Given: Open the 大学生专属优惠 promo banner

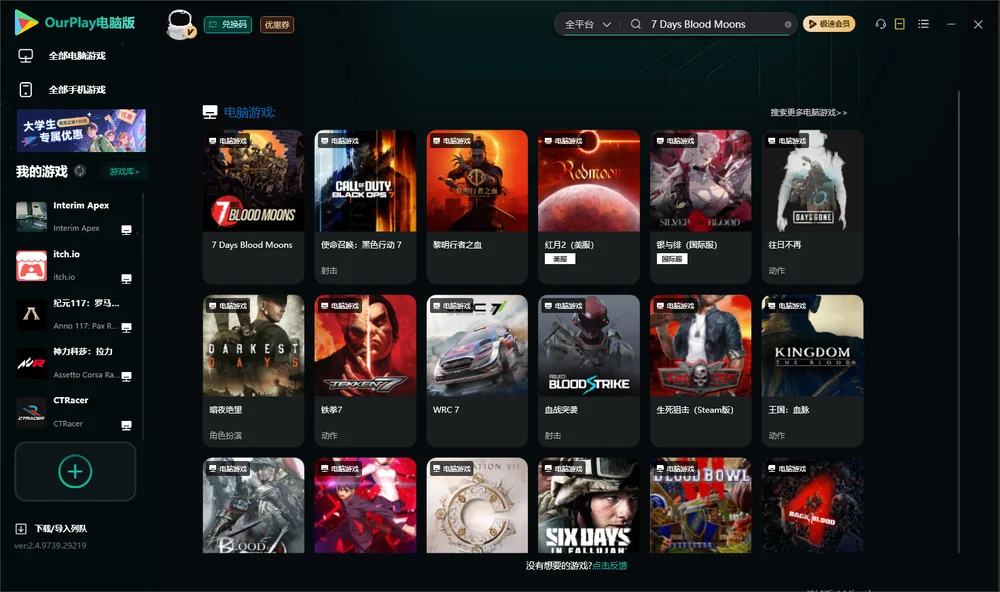Looking at the screenshot, I should click(x=81, y=130).
